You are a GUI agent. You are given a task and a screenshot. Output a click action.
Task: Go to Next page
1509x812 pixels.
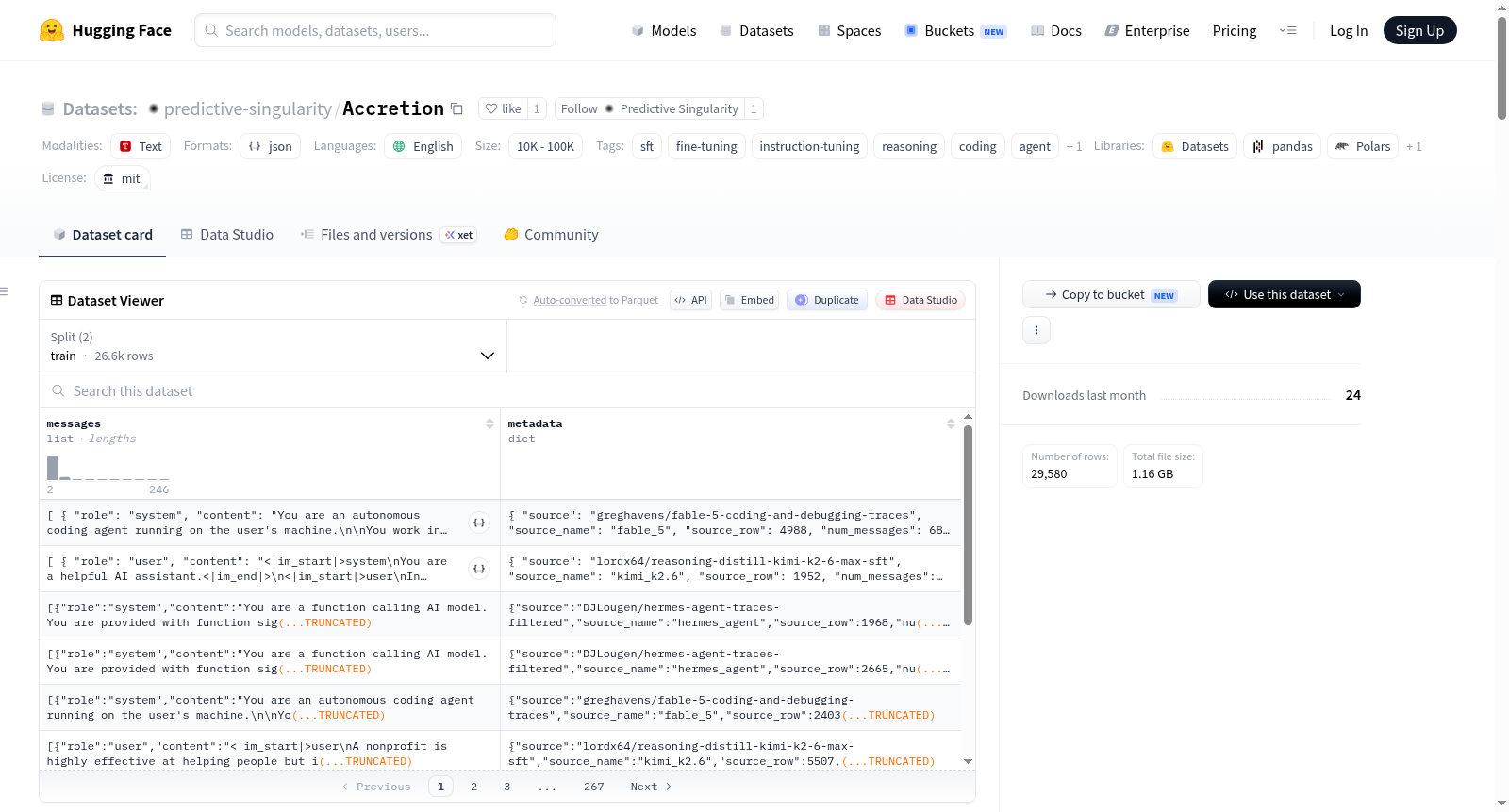click(x=652, y=787)
